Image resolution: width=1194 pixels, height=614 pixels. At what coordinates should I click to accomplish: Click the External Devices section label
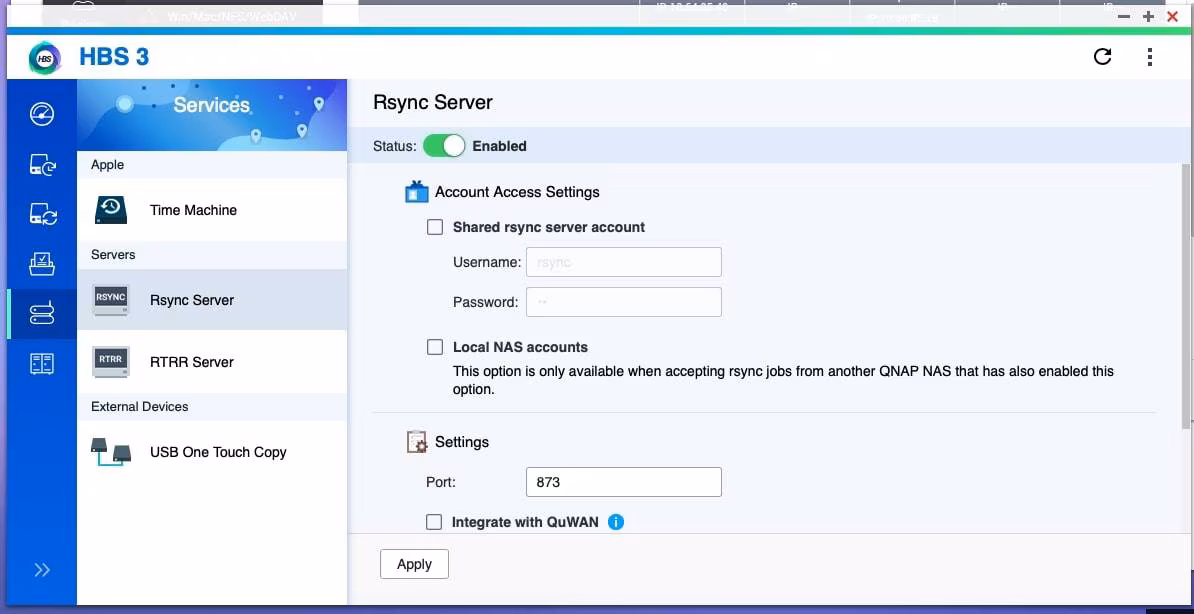click(139, 407)
